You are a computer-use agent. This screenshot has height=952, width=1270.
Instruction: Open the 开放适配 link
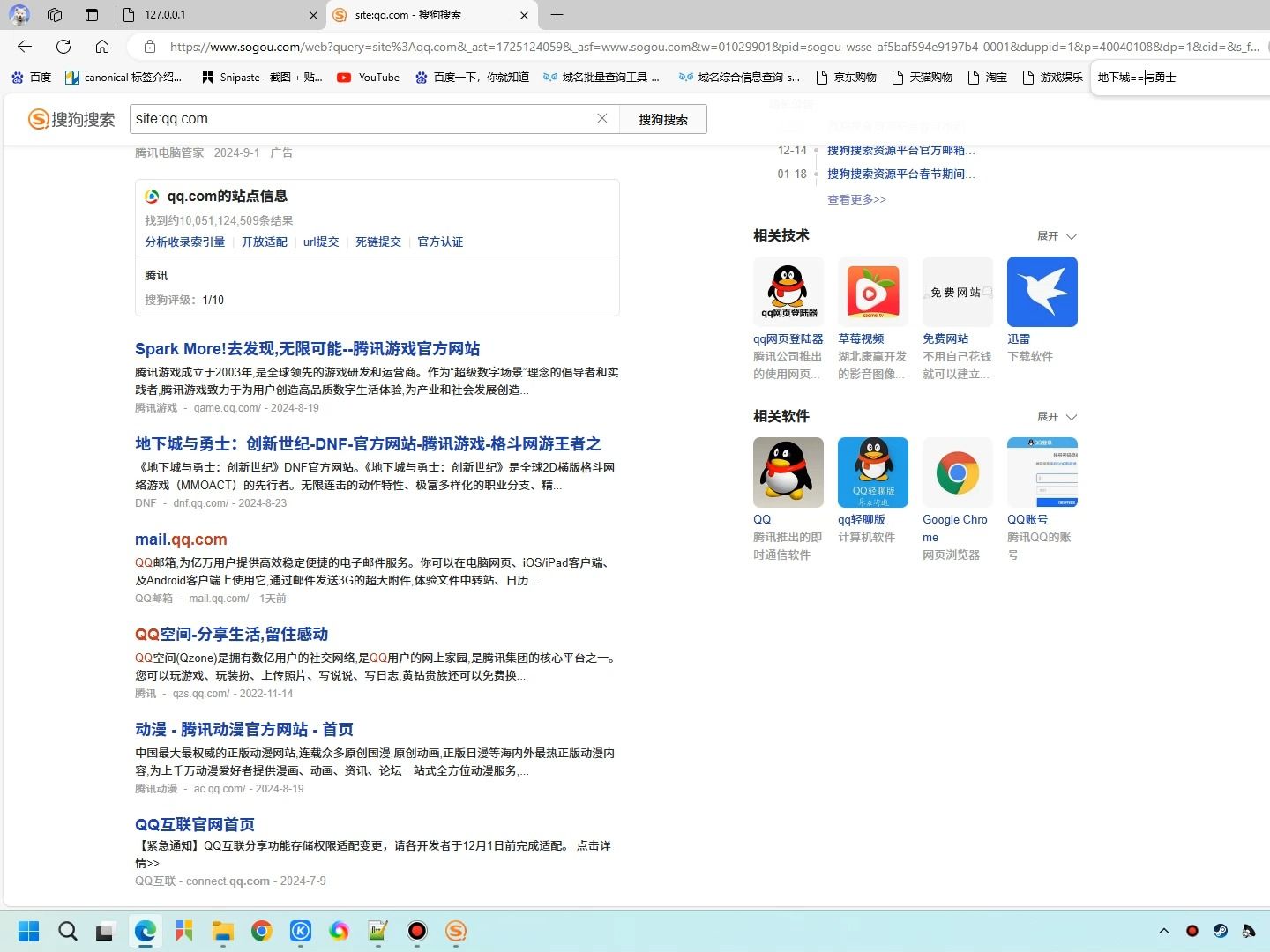(x=265, y=242)
